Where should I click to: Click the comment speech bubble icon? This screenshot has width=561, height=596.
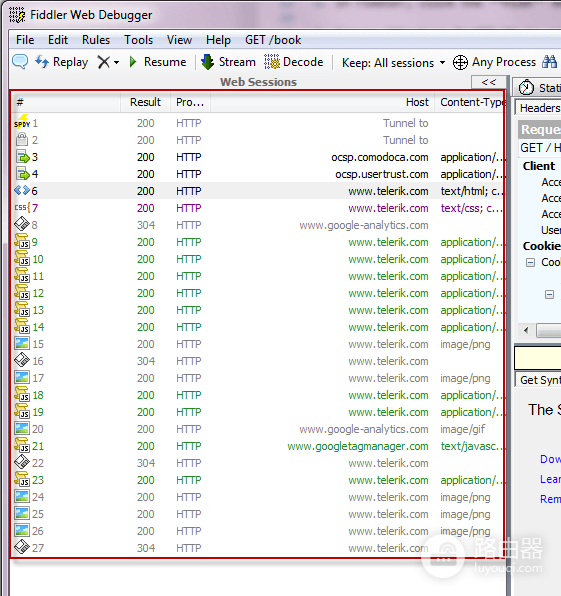[x=20, y=61]
